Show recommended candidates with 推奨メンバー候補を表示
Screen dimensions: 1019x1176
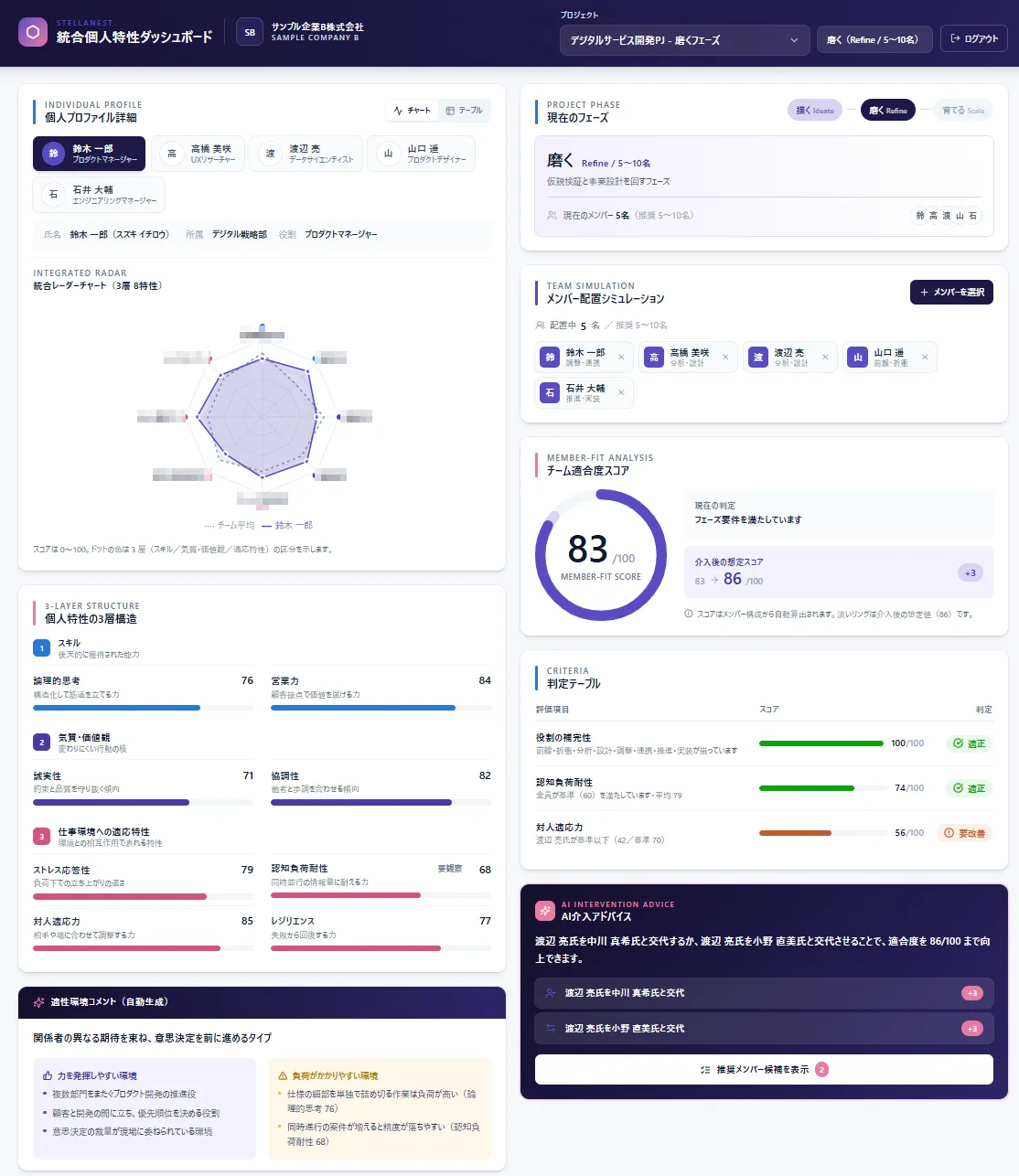click(x=764, y=1070)
